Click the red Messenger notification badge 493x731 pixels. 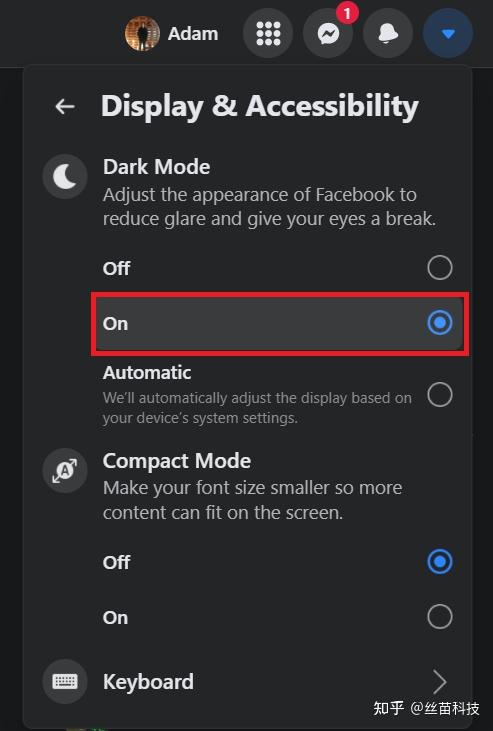(347, 14)
